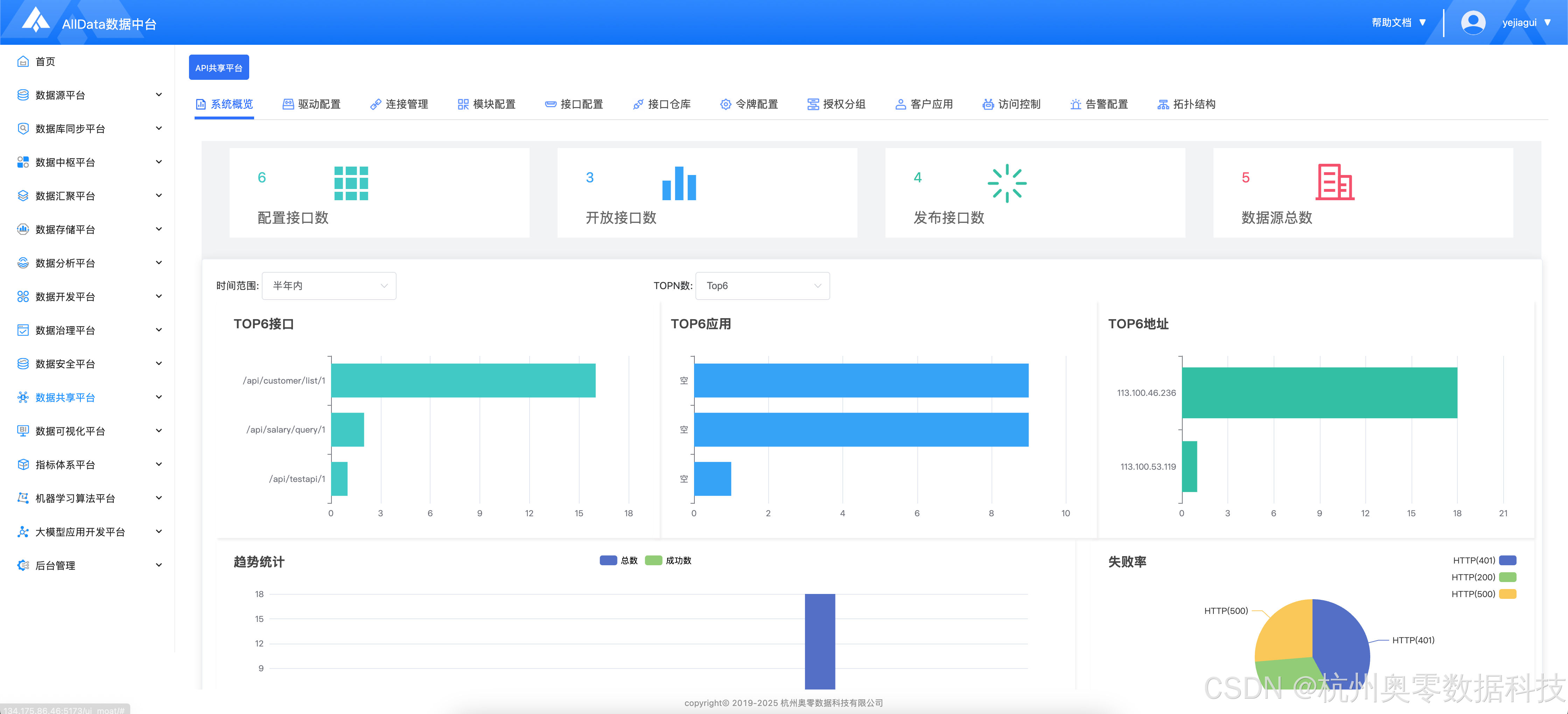The height and width of the screenshot is (714, 1568).
Task: Click the API共享平台 button
Action: pos(218,68)
